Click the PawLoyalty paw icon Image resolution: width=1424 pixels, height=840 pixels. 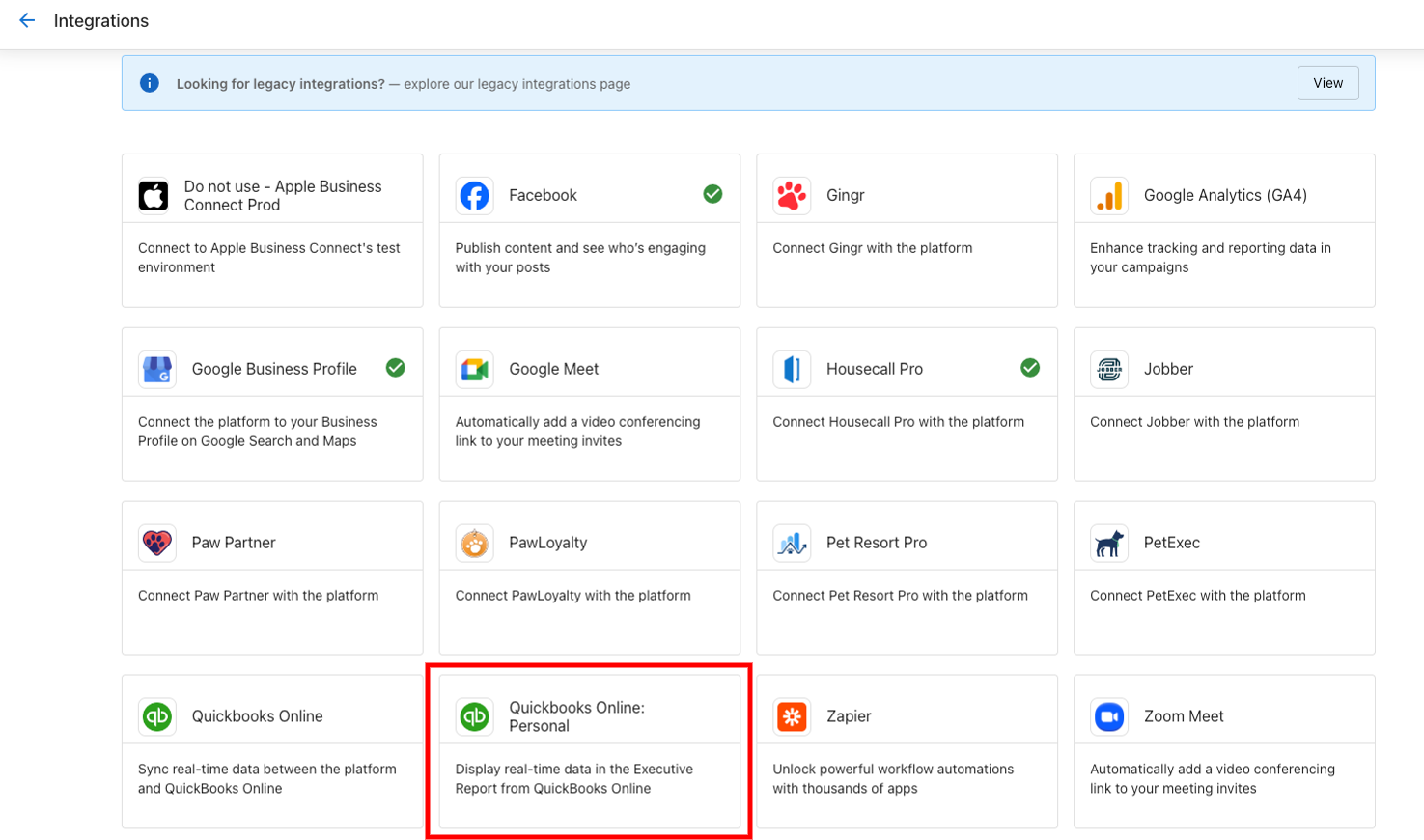474,543
